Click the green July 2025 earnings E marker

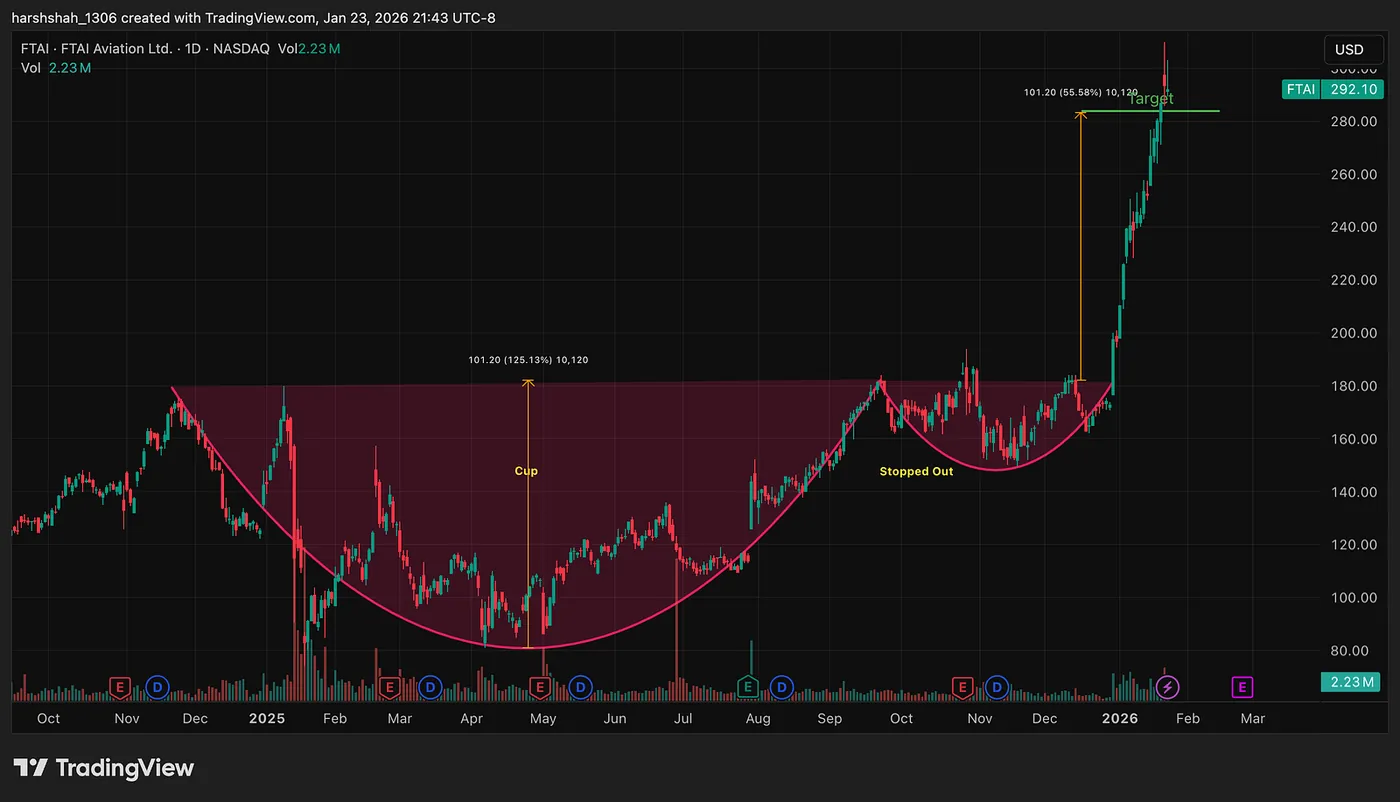(747, 687)
